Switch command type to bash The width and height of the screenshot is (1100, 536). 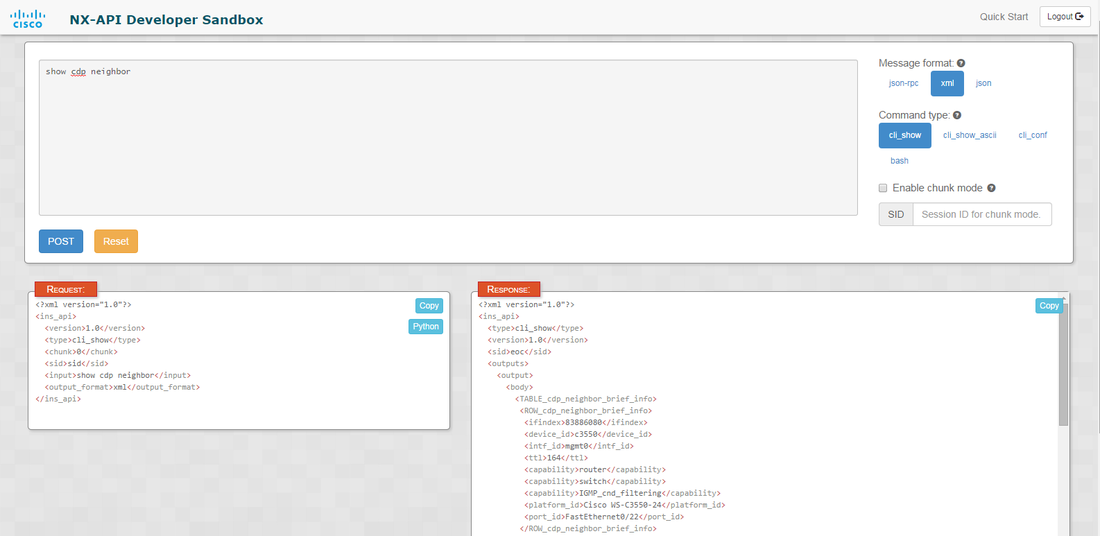coord(899,160)
